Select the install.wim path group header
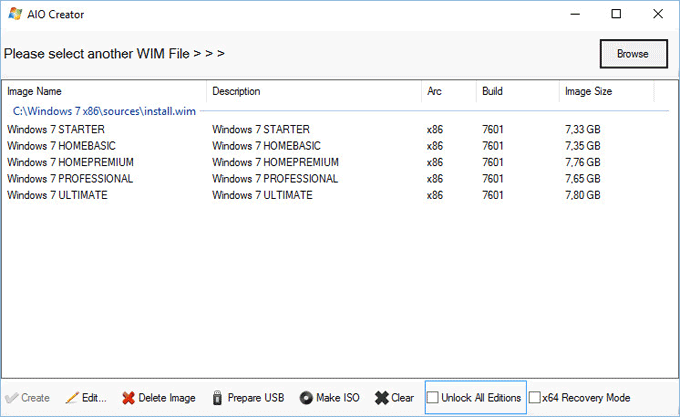 (x=104, y=111)
